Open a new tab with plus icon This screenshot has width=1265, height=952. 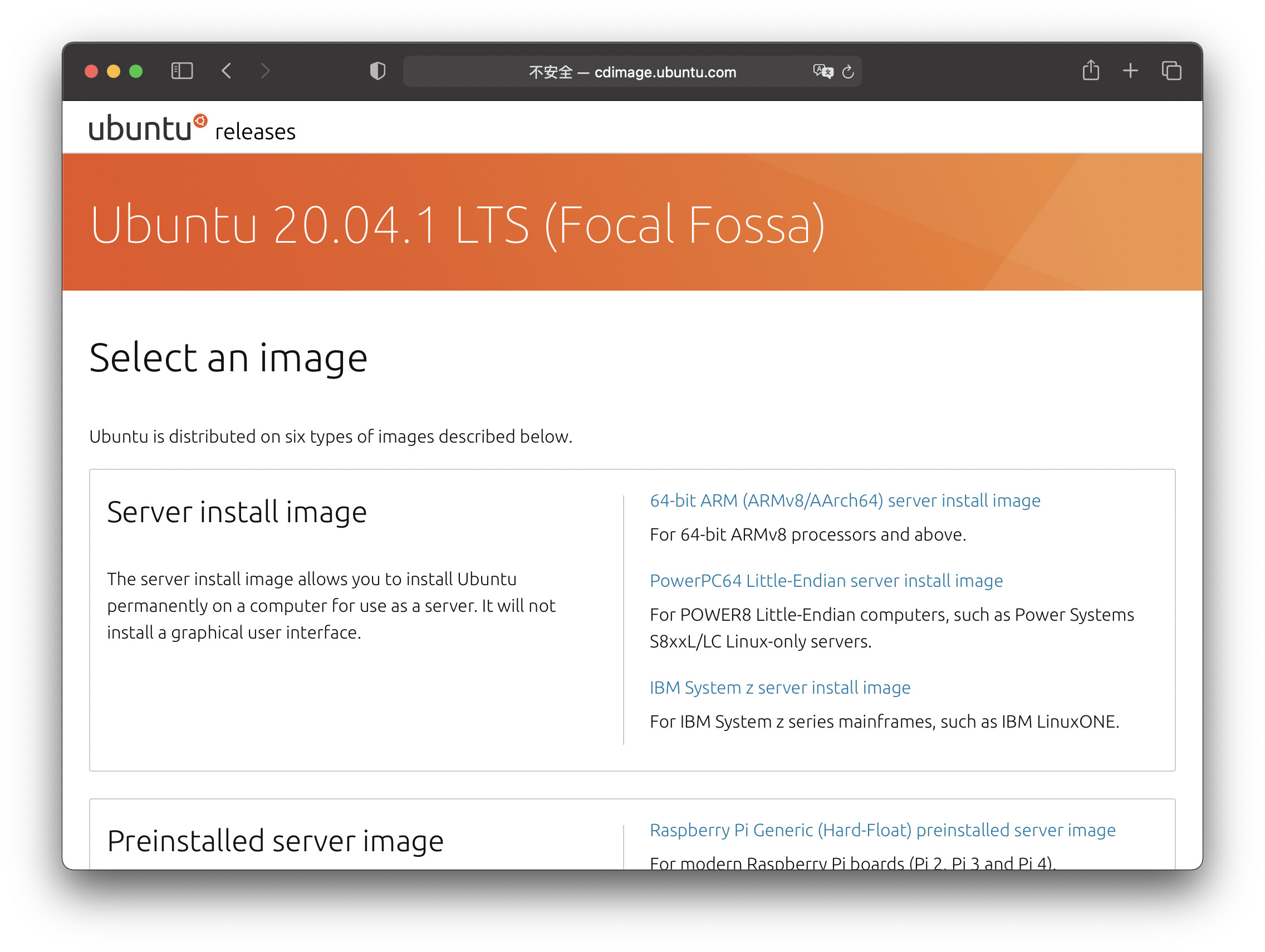point(1130,71)
